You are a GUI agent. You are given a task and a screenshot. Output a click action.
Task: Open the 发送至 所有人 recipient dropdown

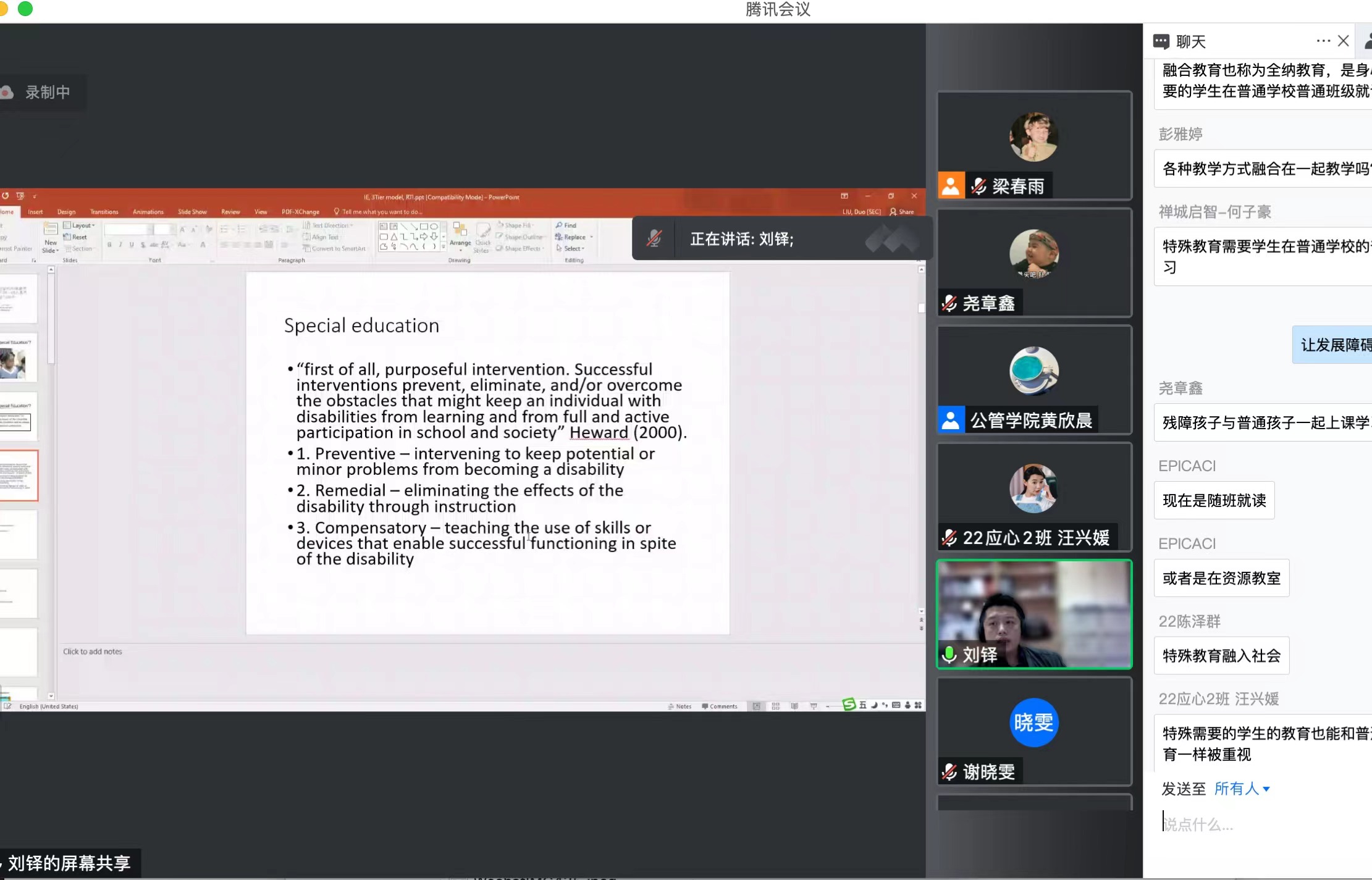coord(1242,789)
